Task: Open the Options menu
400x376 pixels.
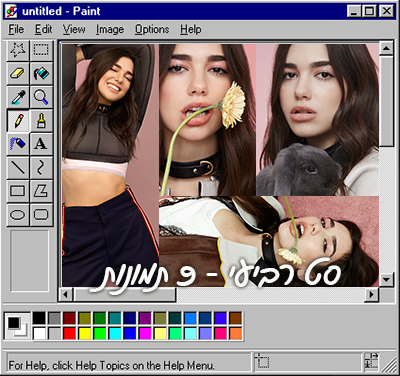Action: pos(152,29)
